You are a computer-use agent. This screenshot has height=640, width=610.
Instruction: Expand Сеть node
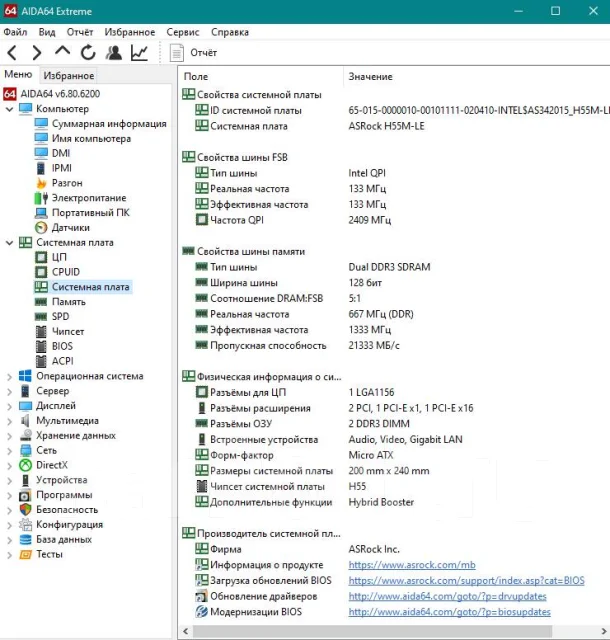click(9, 451)
